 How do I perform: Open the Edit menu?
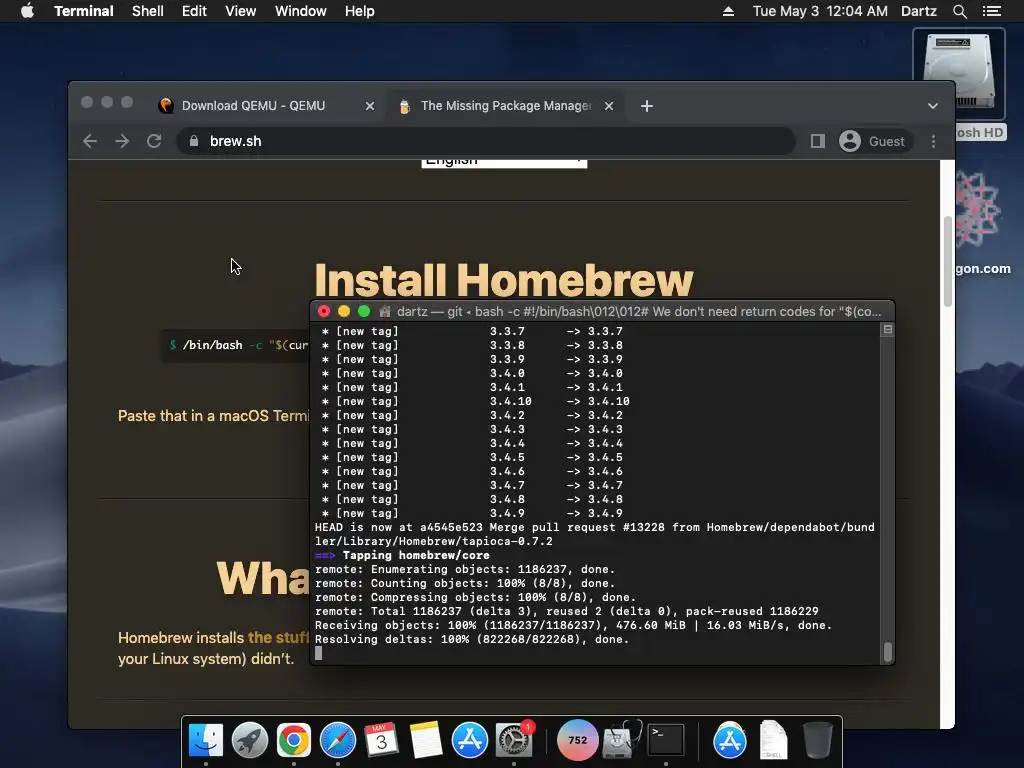194,11
